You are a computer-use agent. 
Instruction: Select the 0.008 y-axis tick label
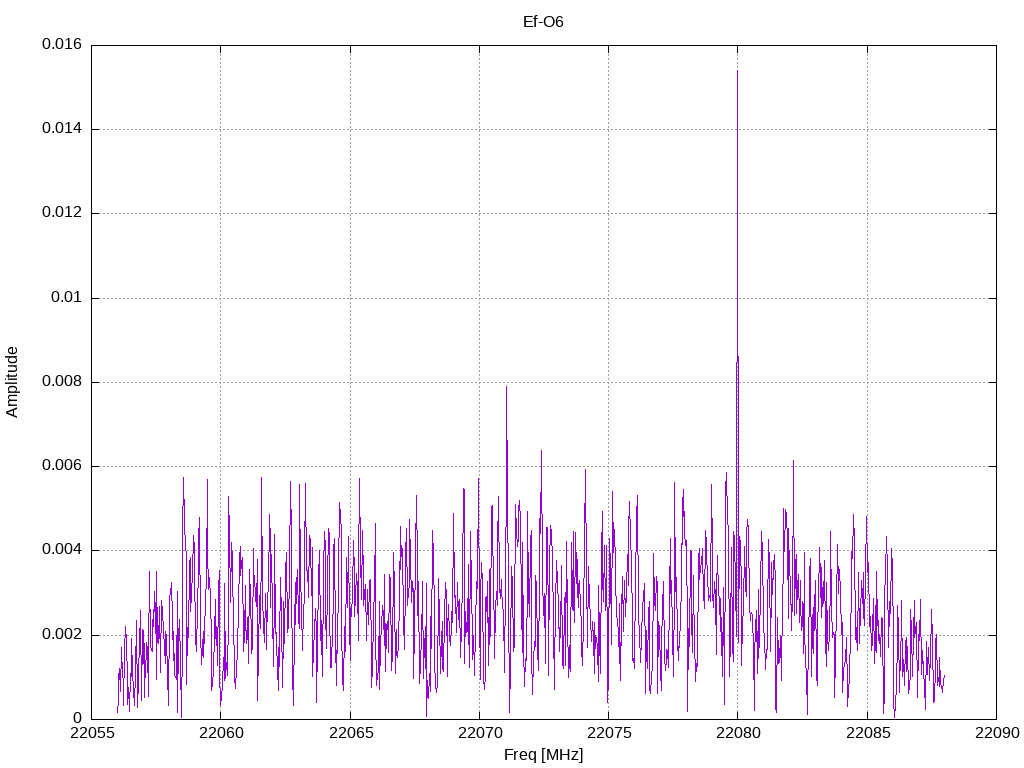(x=61, y=382)
